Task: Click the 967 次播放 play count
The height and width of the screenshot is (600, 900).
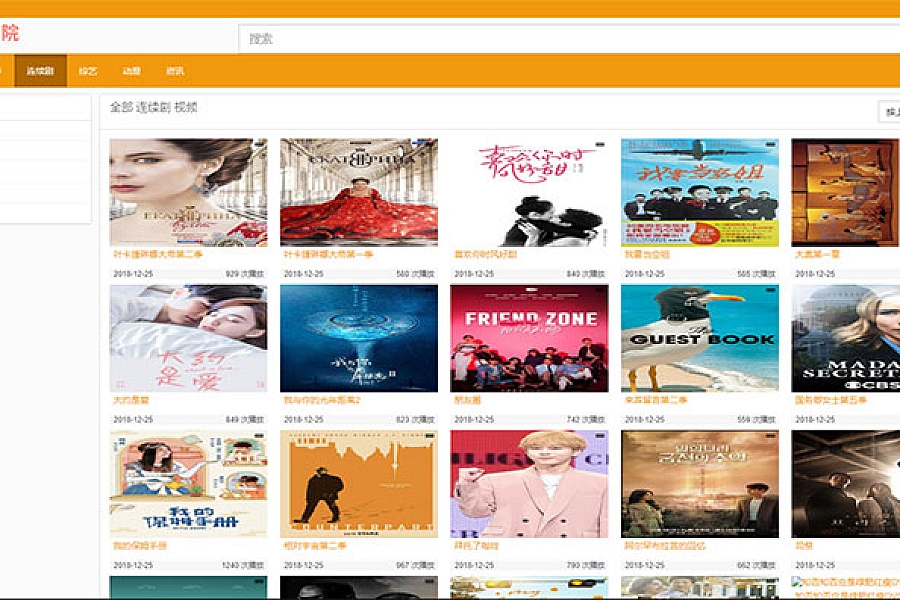Action: coord(415,566)
